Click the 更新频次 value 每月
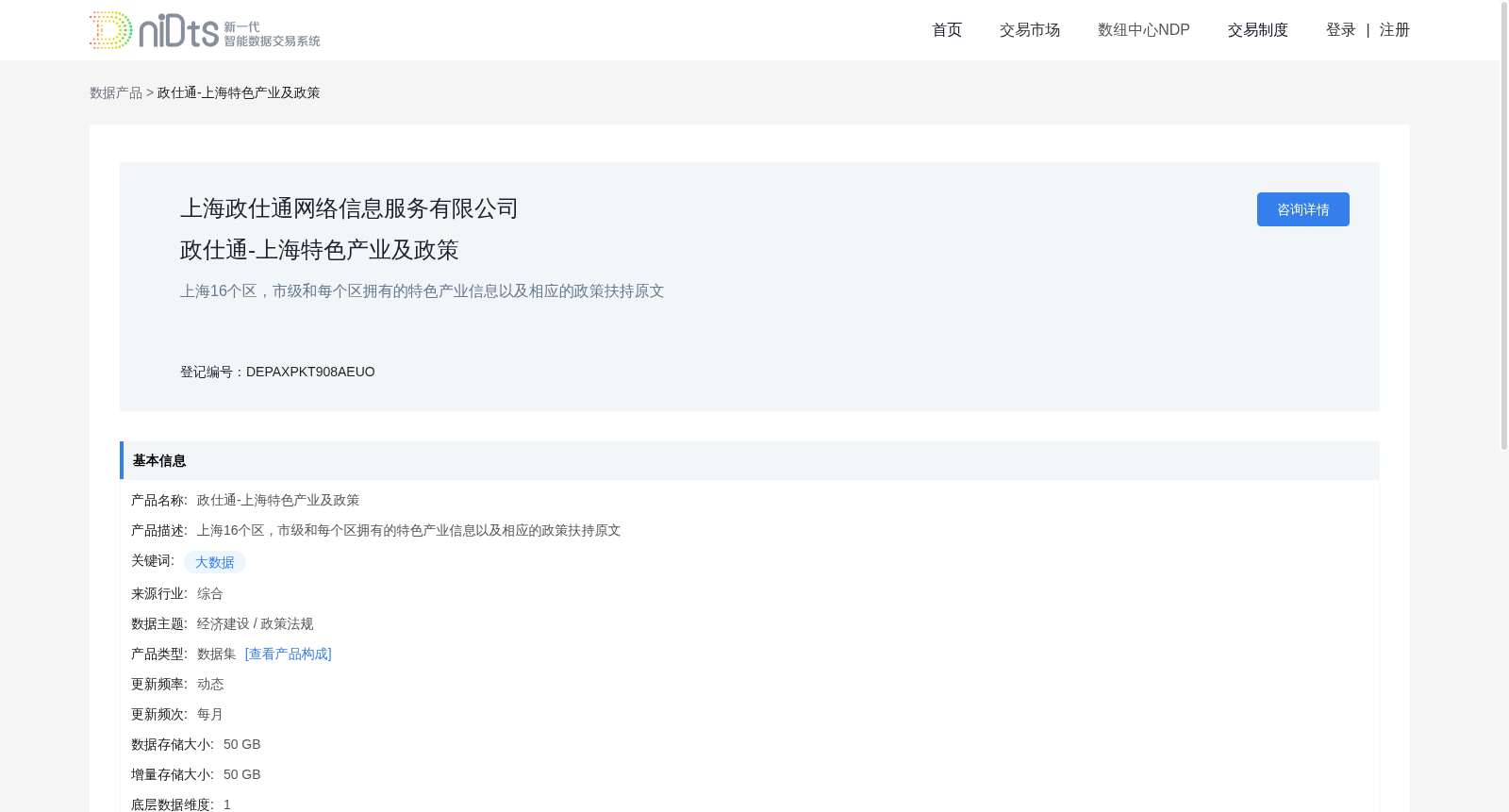The height and width of the screenshot is (812, 1509). point(210,714)
